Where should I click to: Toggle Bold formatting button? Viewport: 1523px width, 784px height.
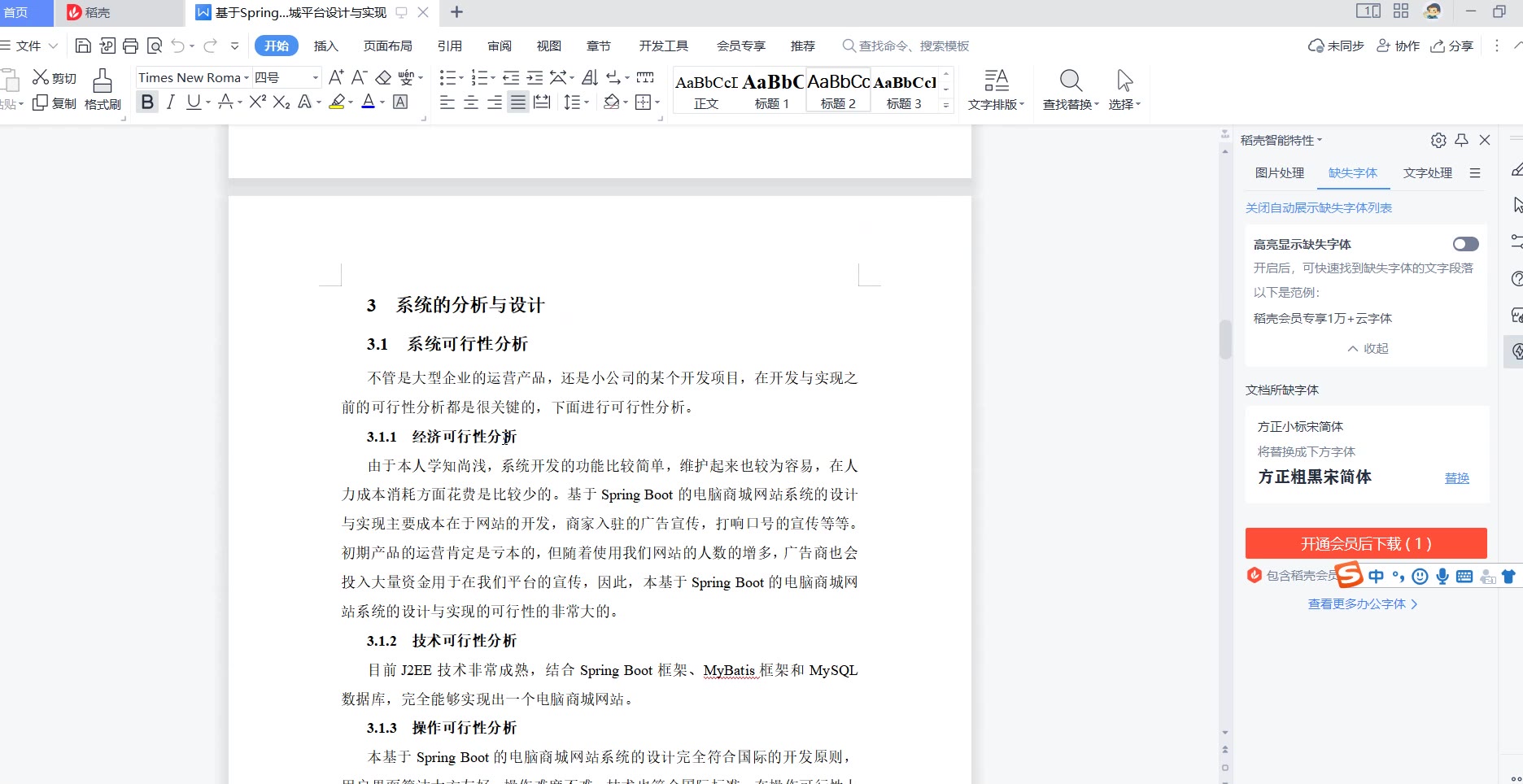[147, 102]
